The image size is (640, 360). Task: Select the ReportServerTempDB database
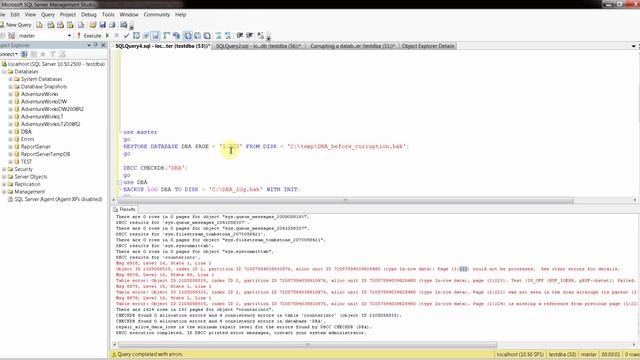click(x=45, y=154)
